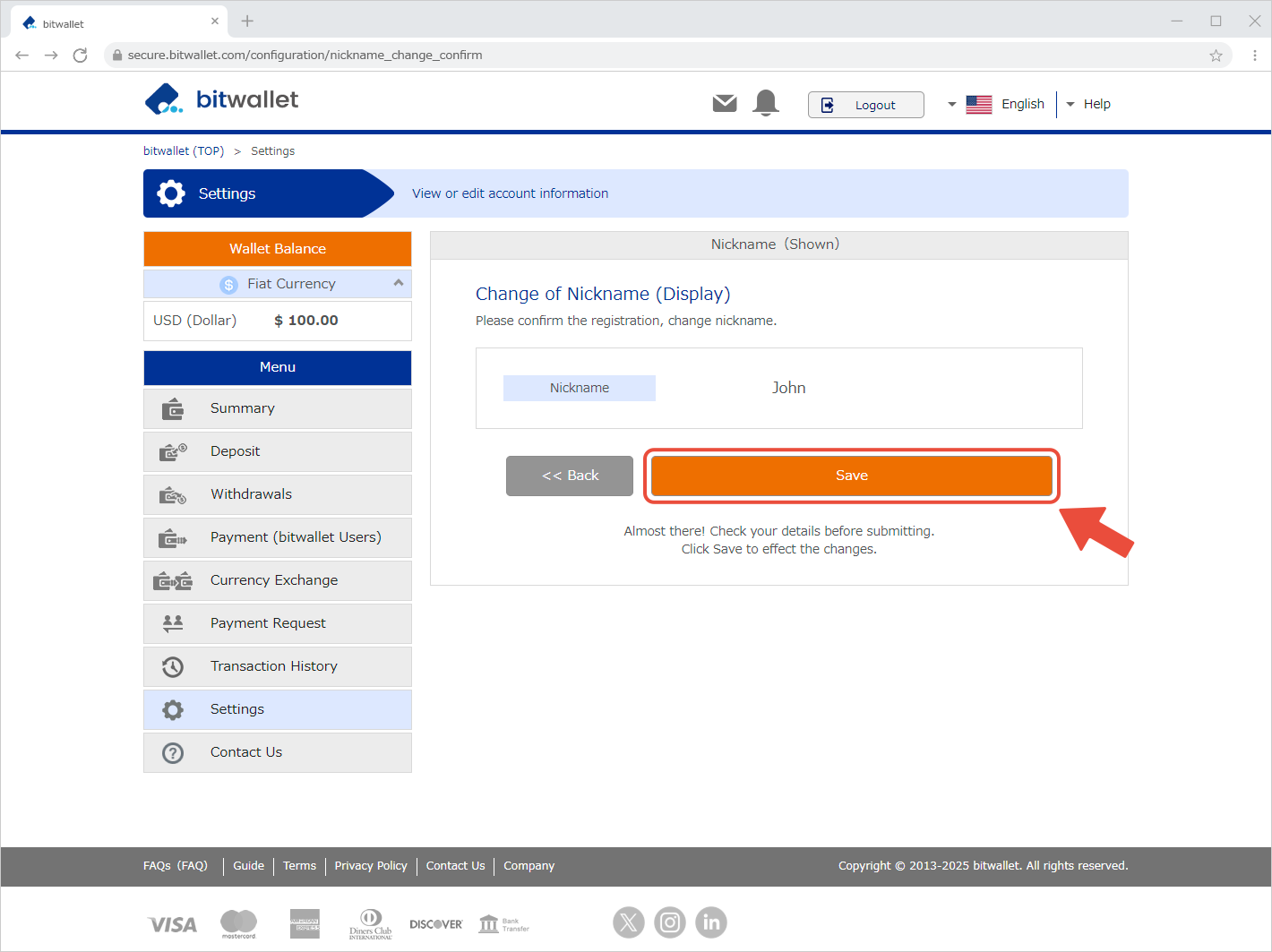Follow the bitwallet (TOP) breadcrumb link
This screenshot has width=1272, height=952.
tap(184, 151)
